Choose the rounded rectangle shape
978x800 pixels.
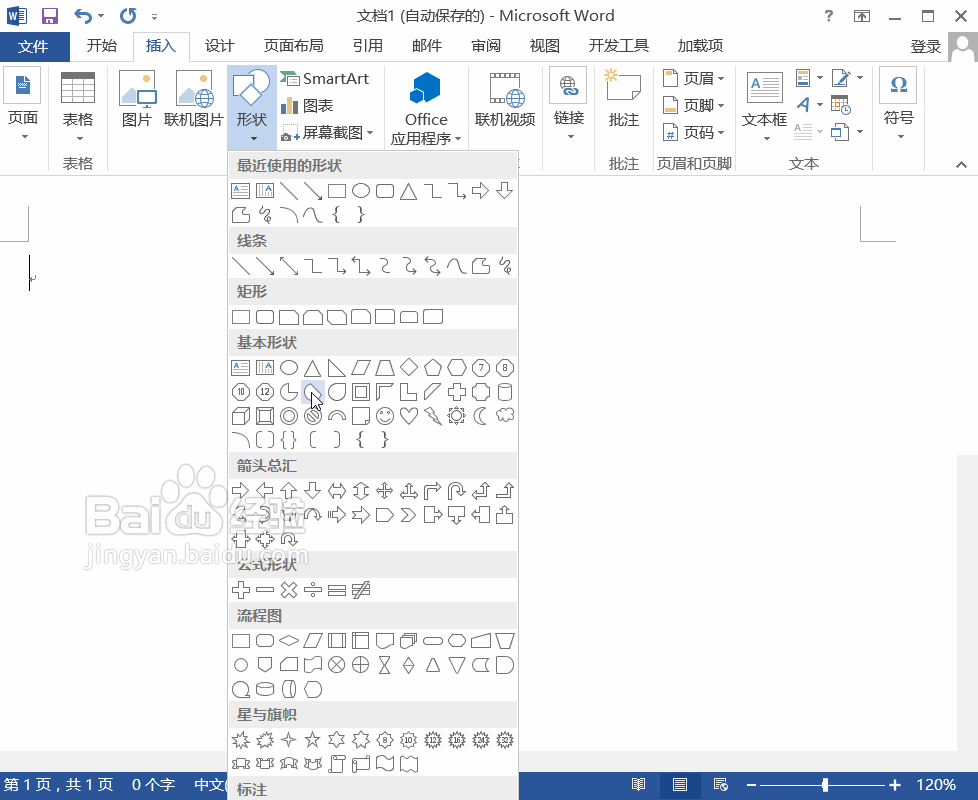(263, 316)
